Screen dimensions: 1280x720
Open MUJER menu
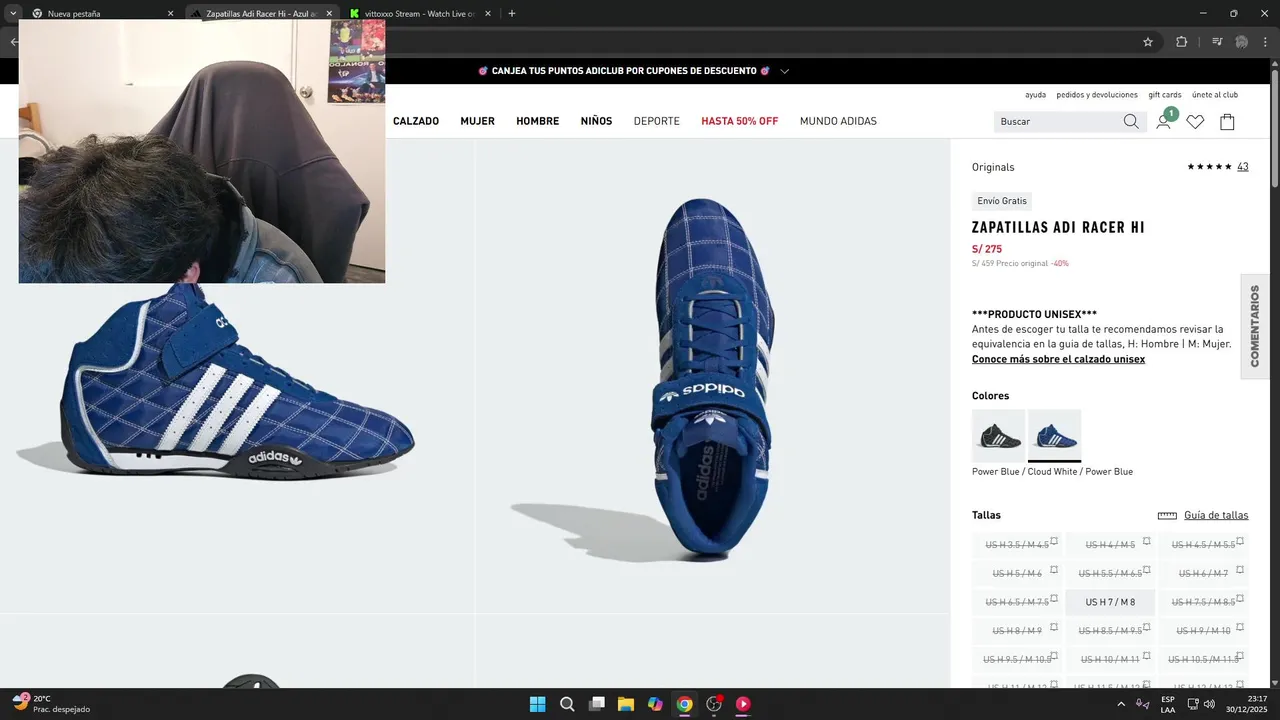pos(478,121)
